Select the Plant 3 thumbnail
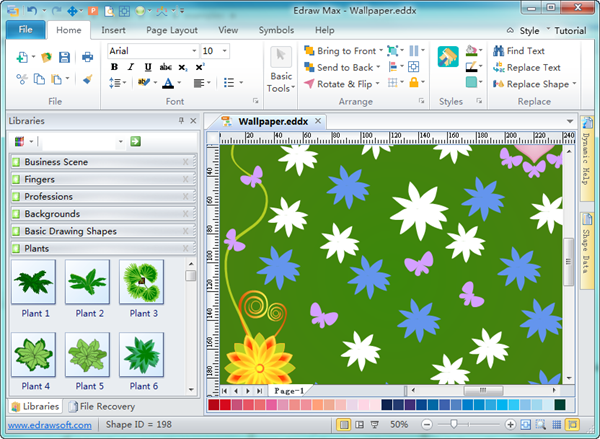Image resolution: width=600 pixels, height=439 pixels. coord(142,282)
